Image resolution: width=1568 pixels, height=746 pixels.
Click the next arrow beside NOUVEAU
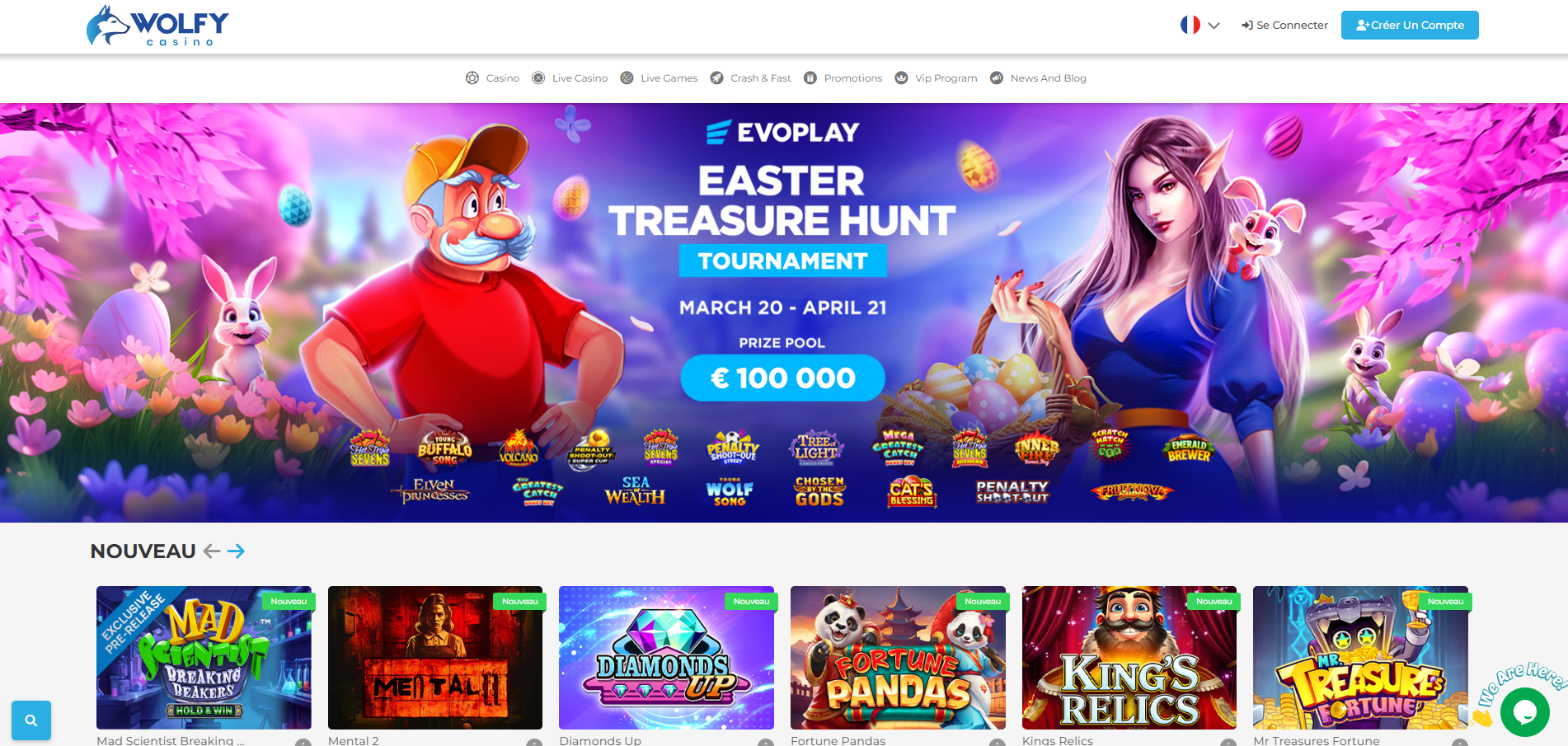tap(236, 551)
